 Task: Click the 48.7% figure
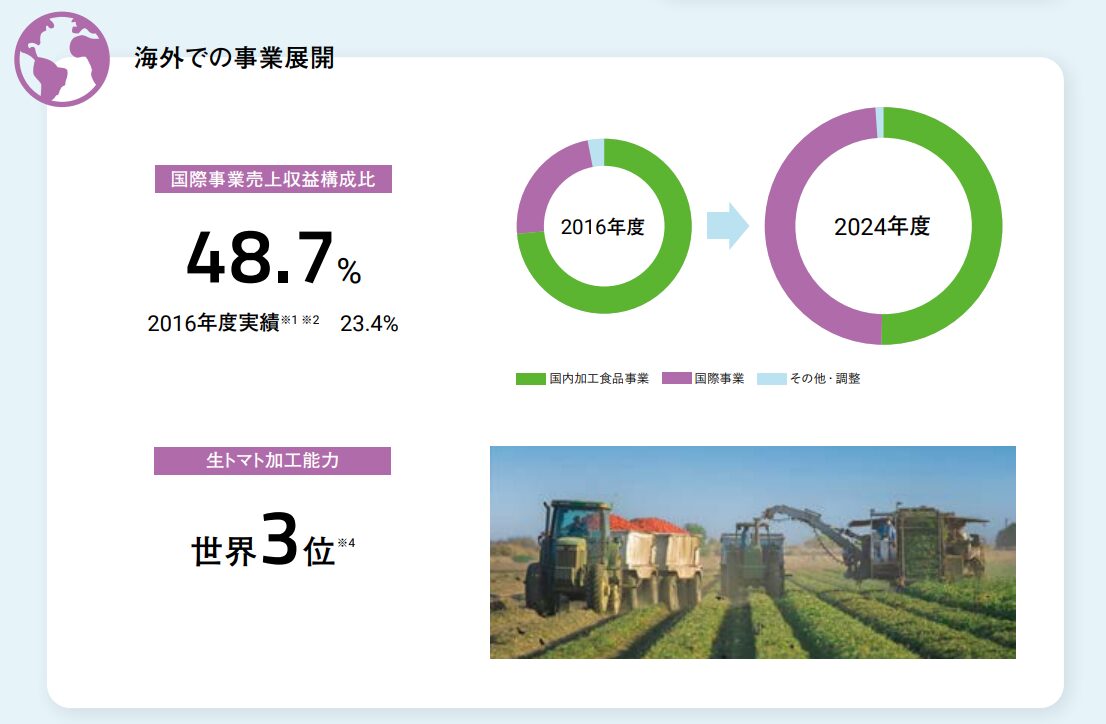coord(274,258)
